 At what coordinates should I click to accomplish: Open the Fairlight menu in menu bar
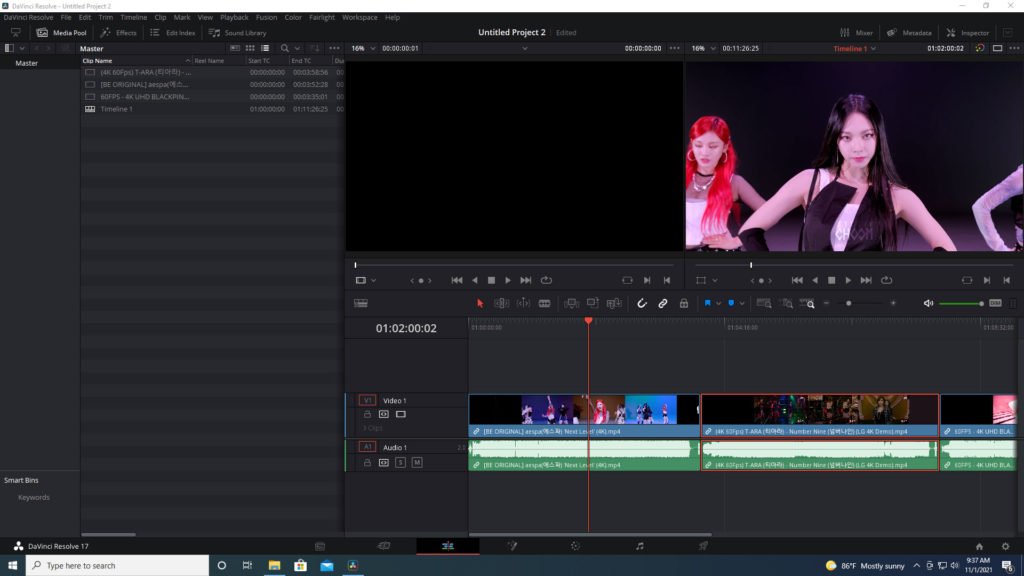322,17
